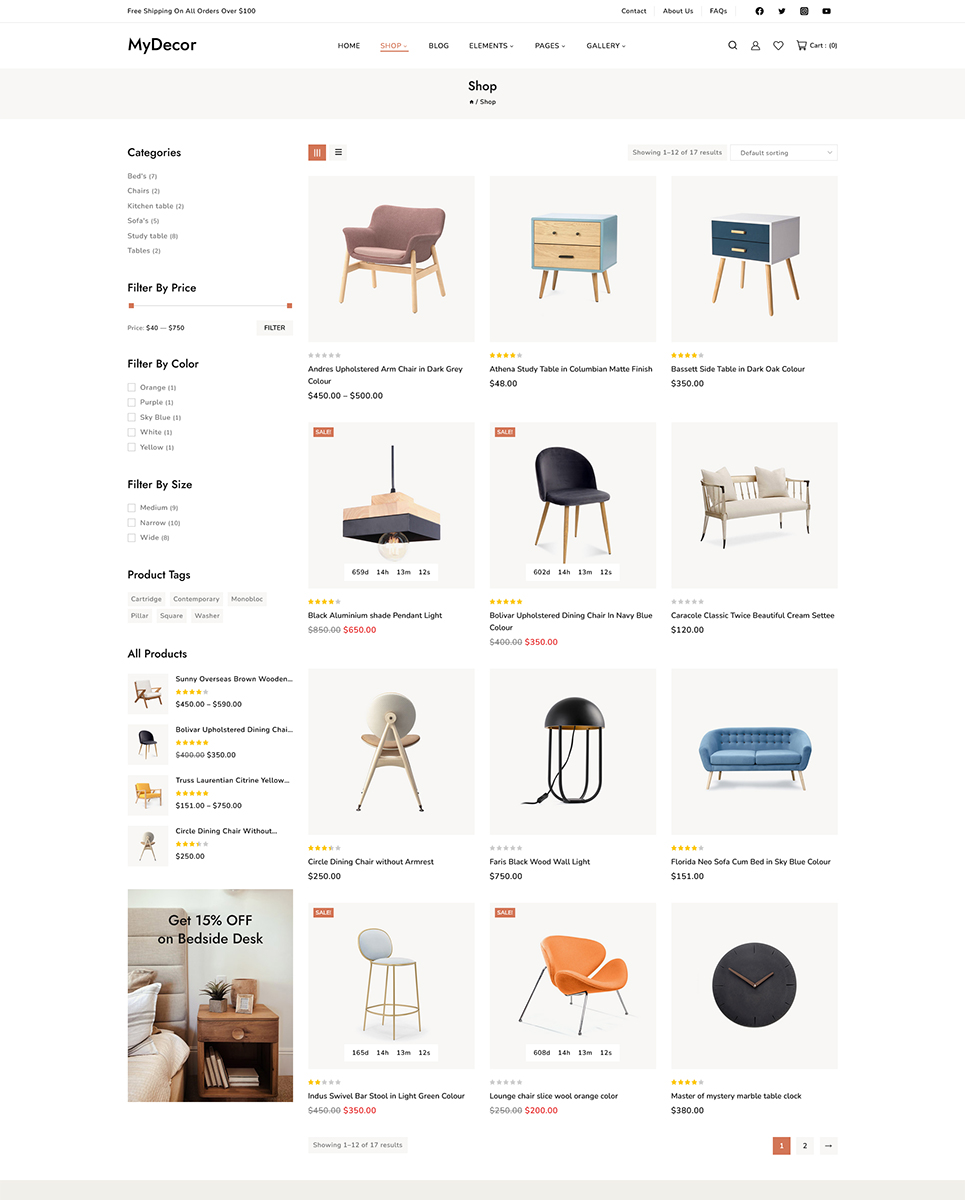Expand the Gallery menu dropdown

(x=606, y=45)
